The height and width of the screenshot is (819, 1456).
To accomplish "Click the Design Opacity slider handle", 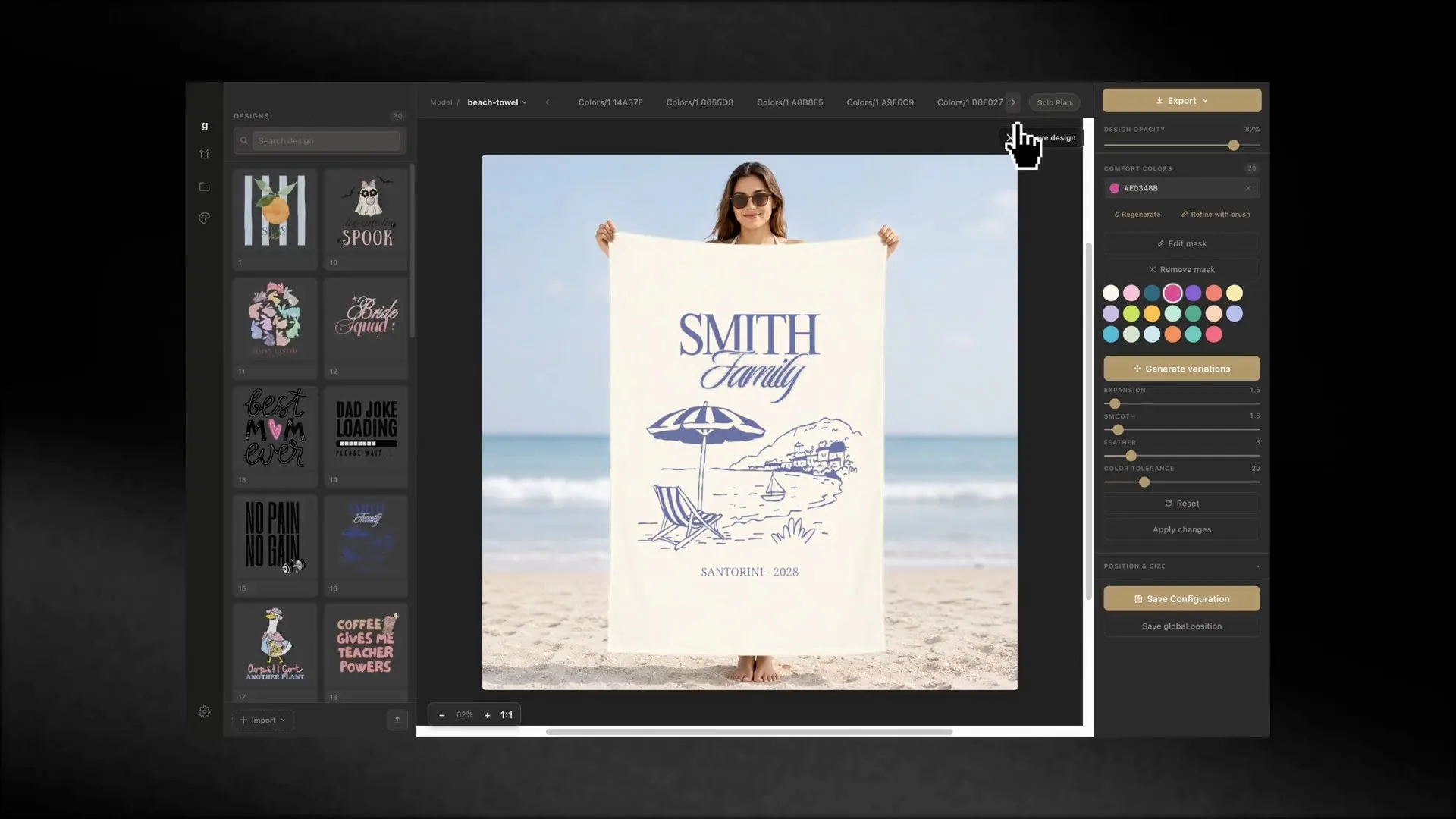I will click(x=1234, y=145).
